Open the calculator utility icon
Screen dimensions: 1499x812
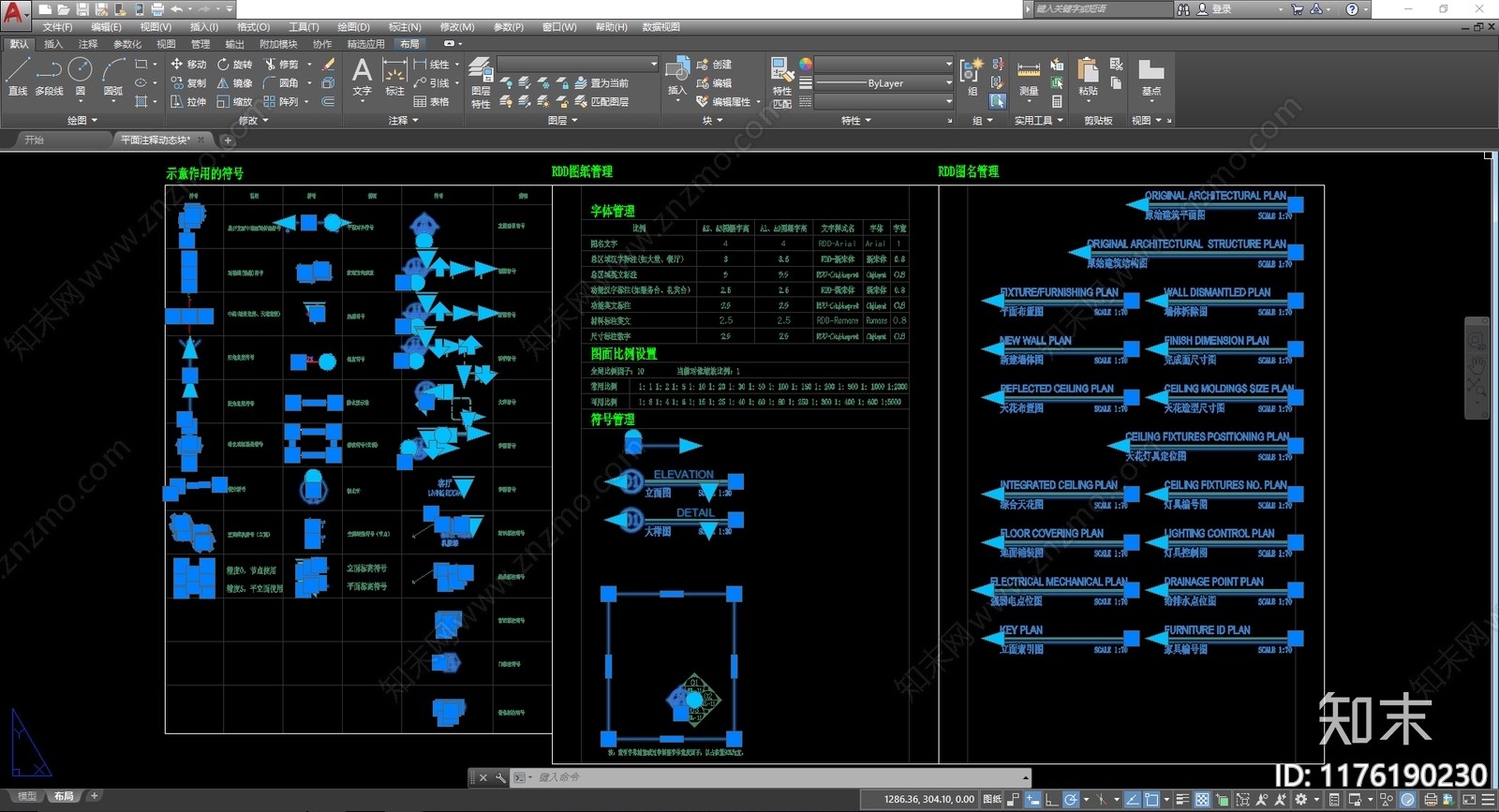1057,101
